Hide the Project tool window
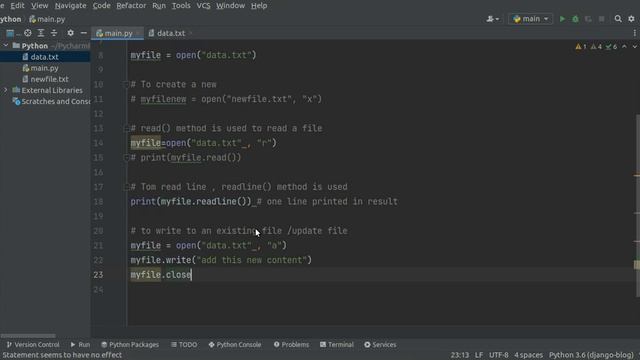640x360 pixels. 84,33
